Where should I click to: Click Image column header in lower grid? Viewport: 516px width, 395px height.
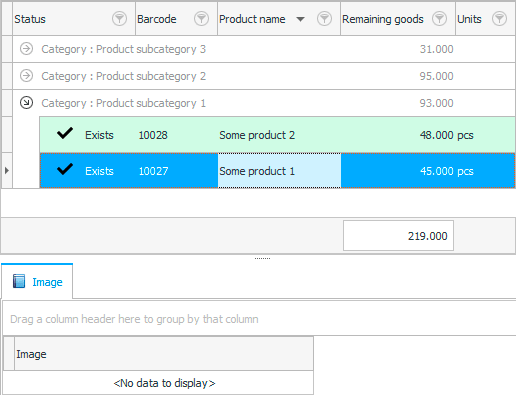[x=164, y=354]
